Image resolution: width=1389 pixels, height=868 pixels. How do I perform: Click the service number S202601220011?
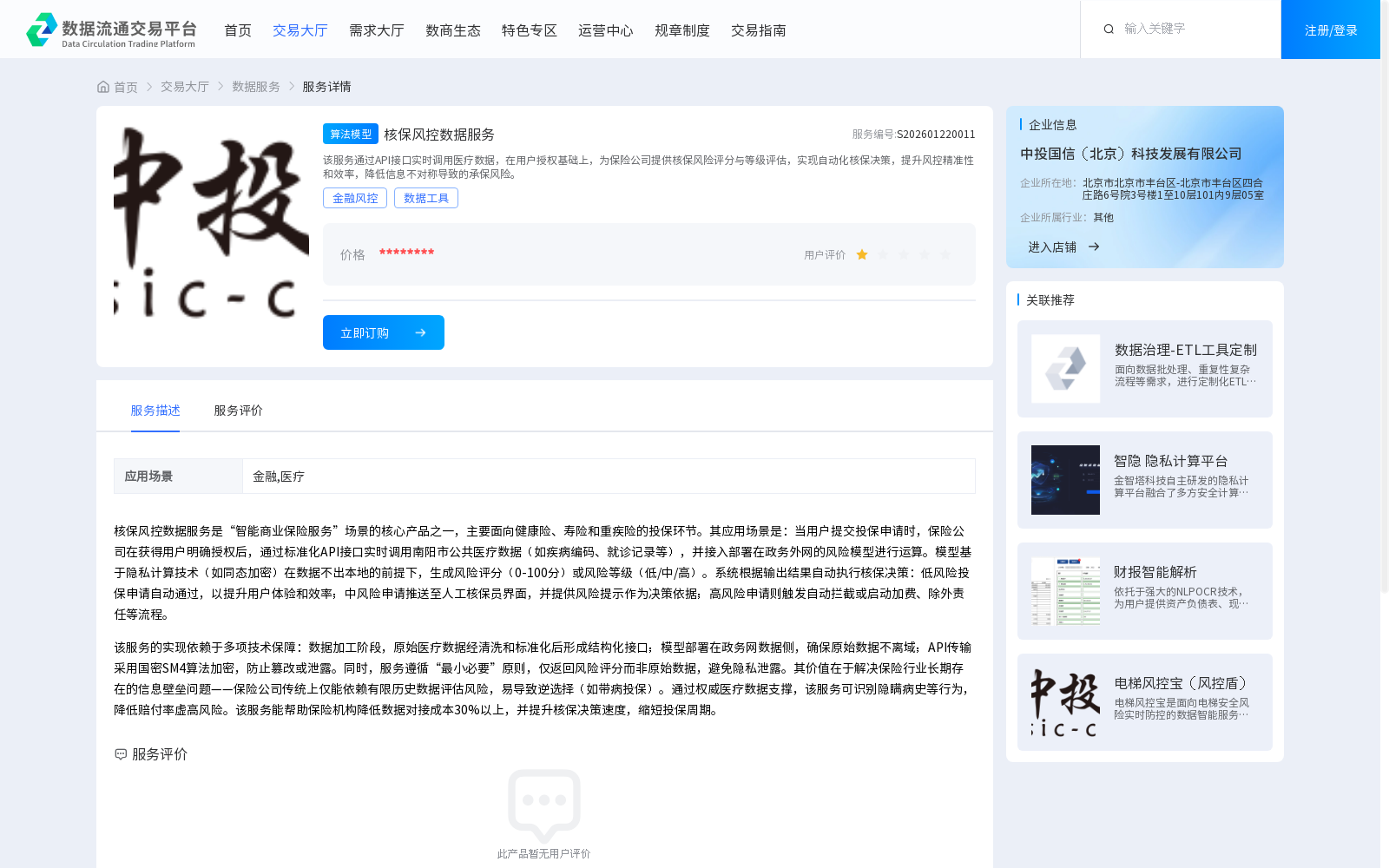tap(936, 135)
